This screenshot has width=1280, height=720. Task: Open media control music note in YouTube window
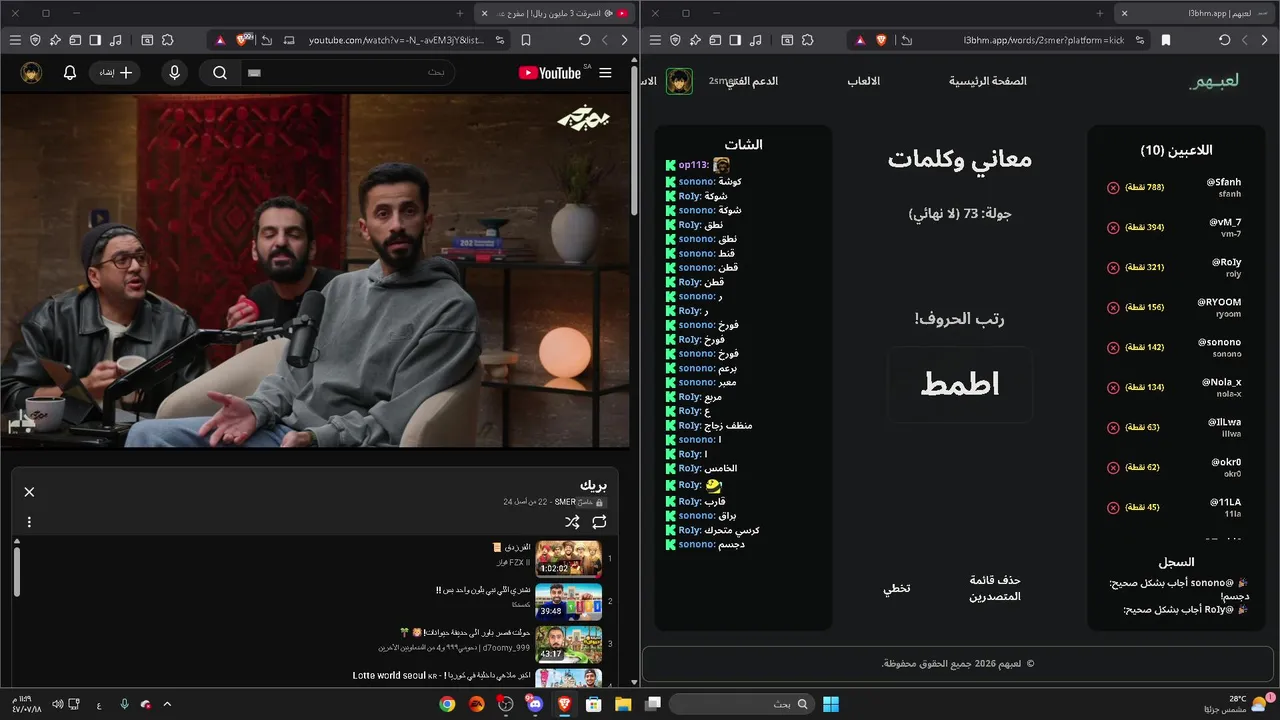(116, 40)
